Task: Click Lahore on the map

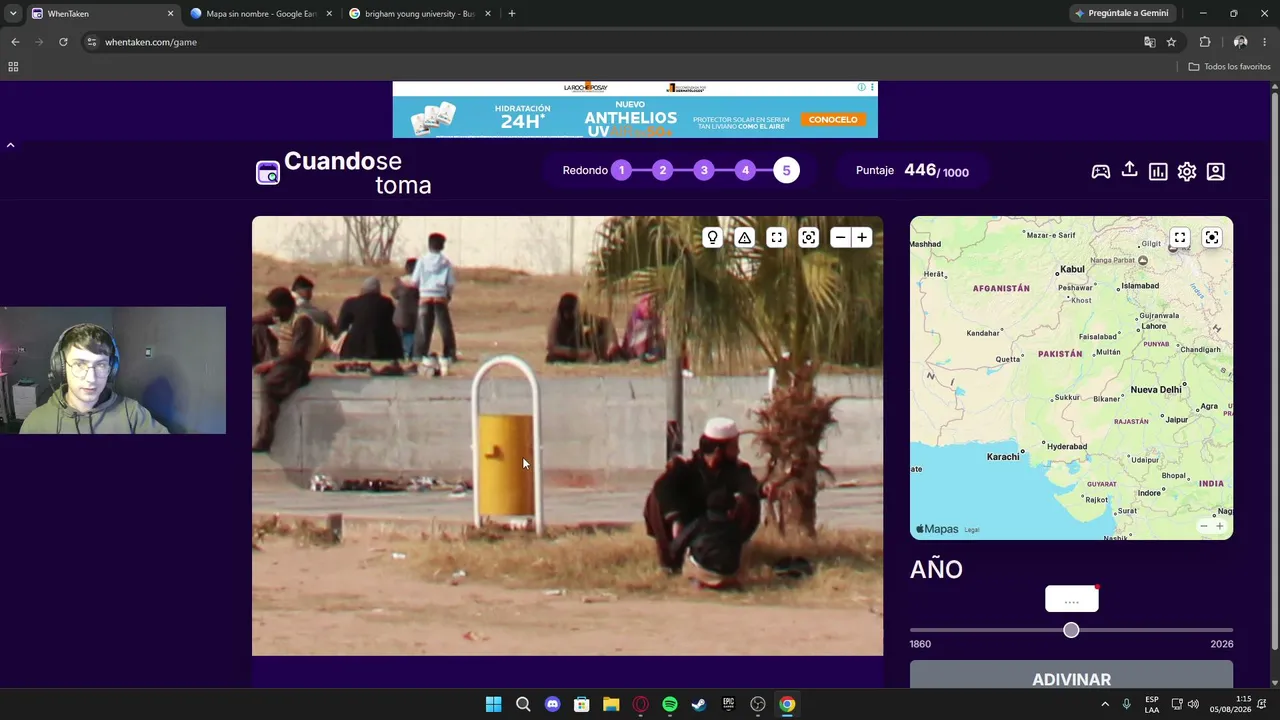Action: 1154,326
